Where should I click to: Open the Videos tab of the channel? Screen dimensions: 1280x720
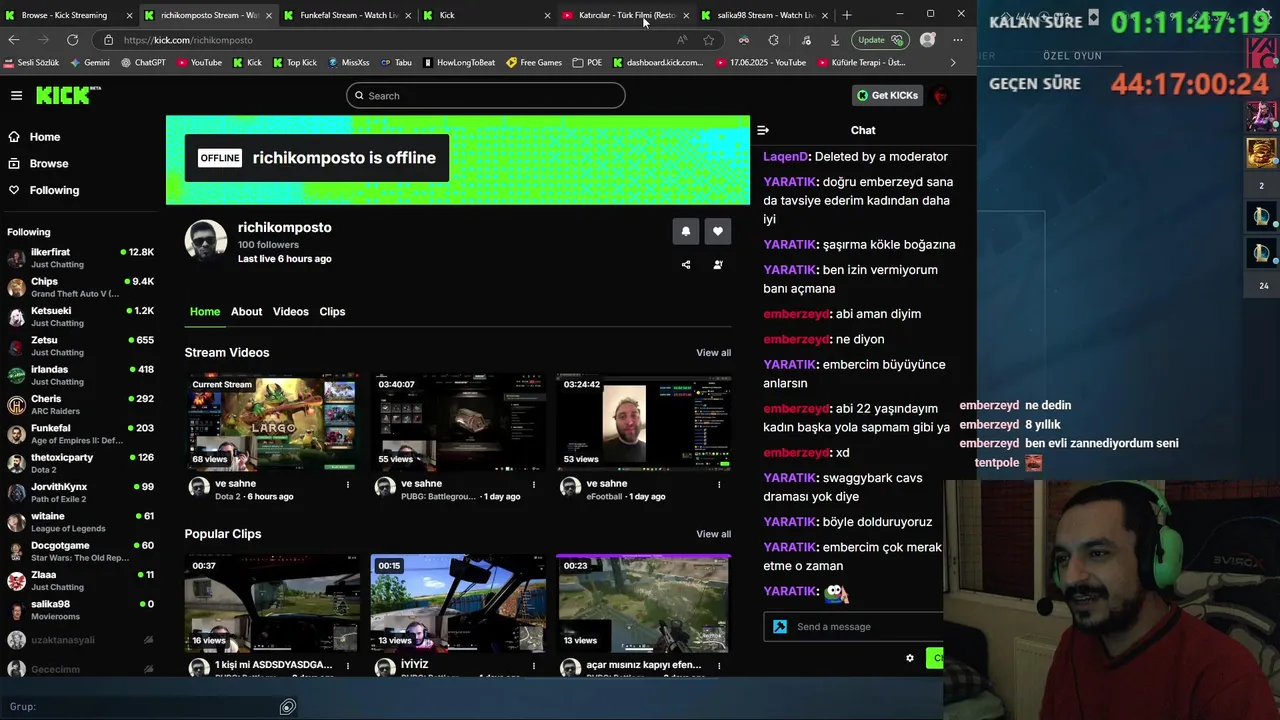pos(291,312)
